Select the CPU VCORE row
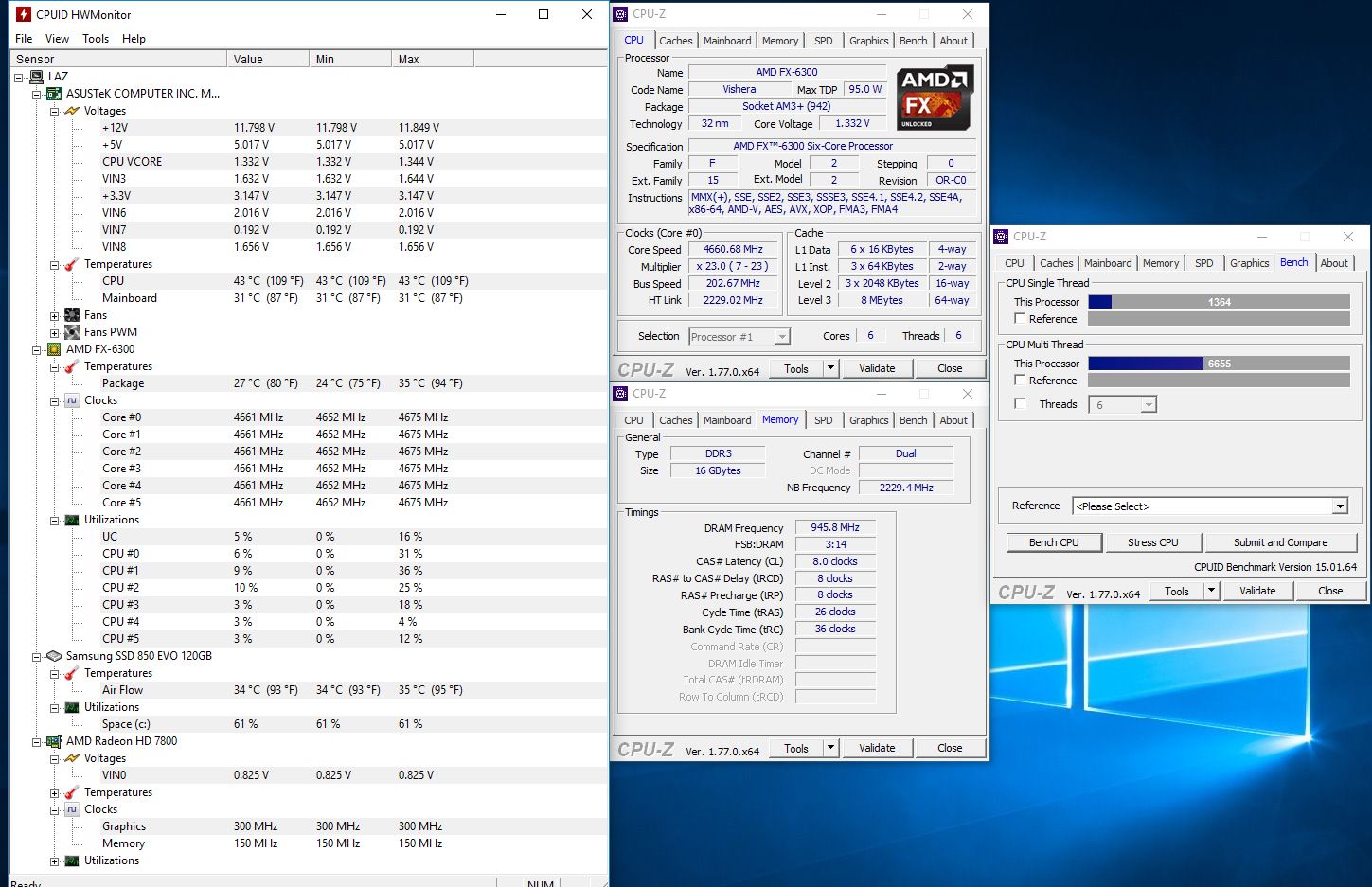 tap(309, 162)
